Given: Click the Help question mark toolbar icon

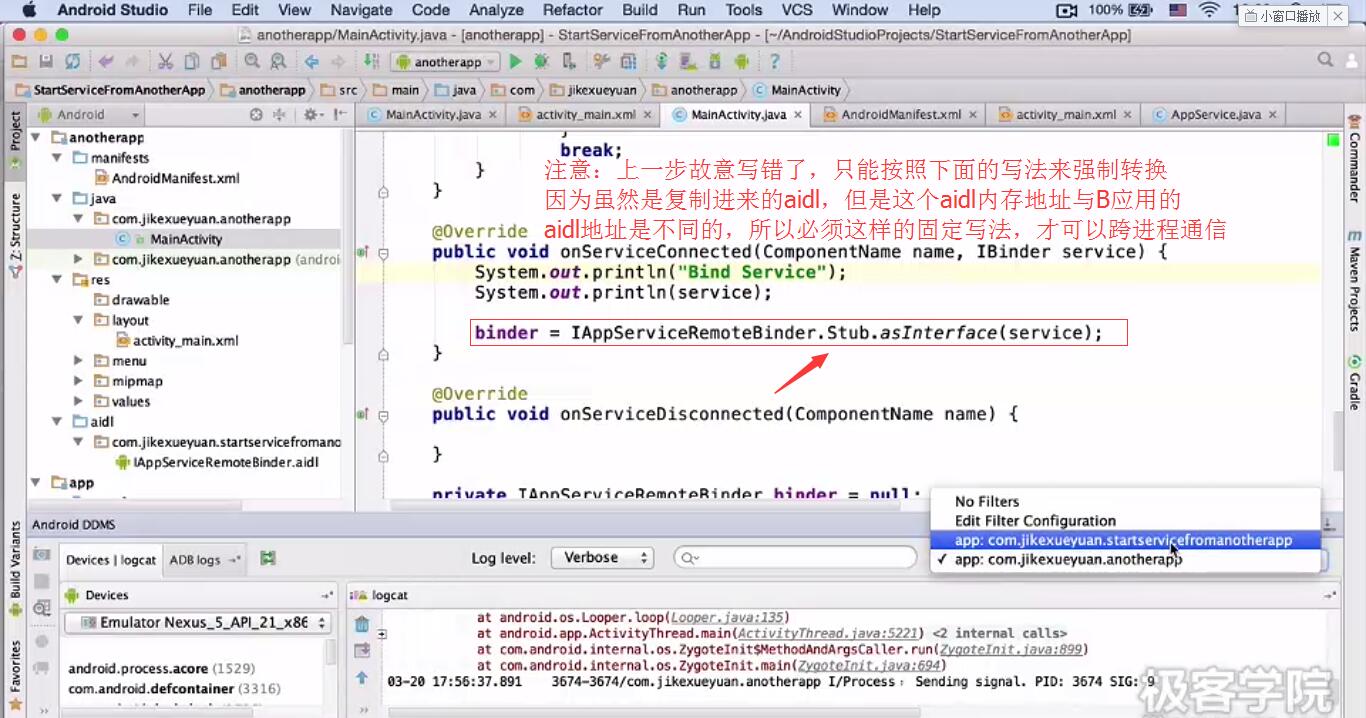Looking at the screenshot, I should pos(774,61).
